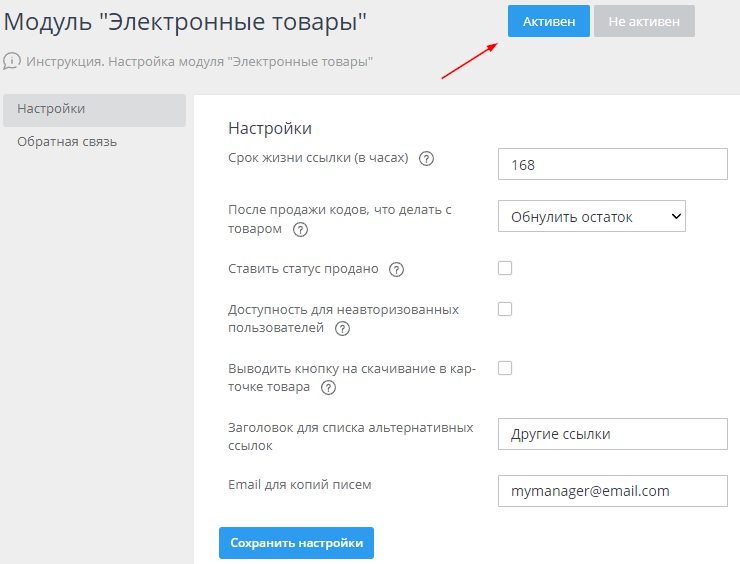
Task: Click the grey Не активен button
Action: [643, 22]
